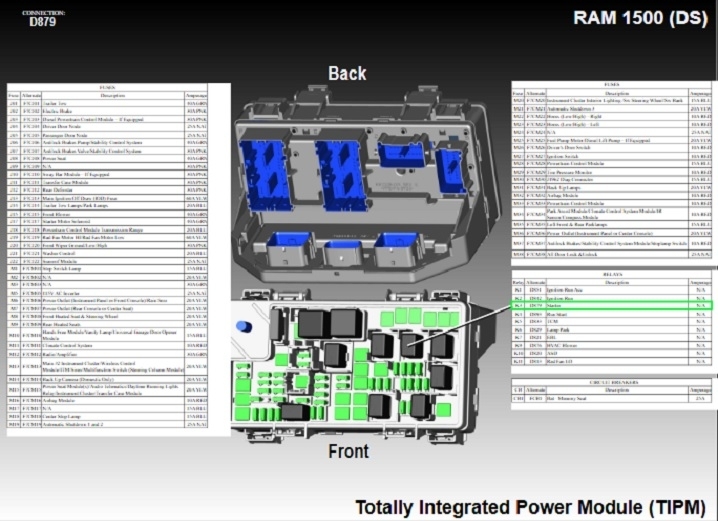
Task: Select the Center Stop Lamp fuse row
Action: coord(107,417)
